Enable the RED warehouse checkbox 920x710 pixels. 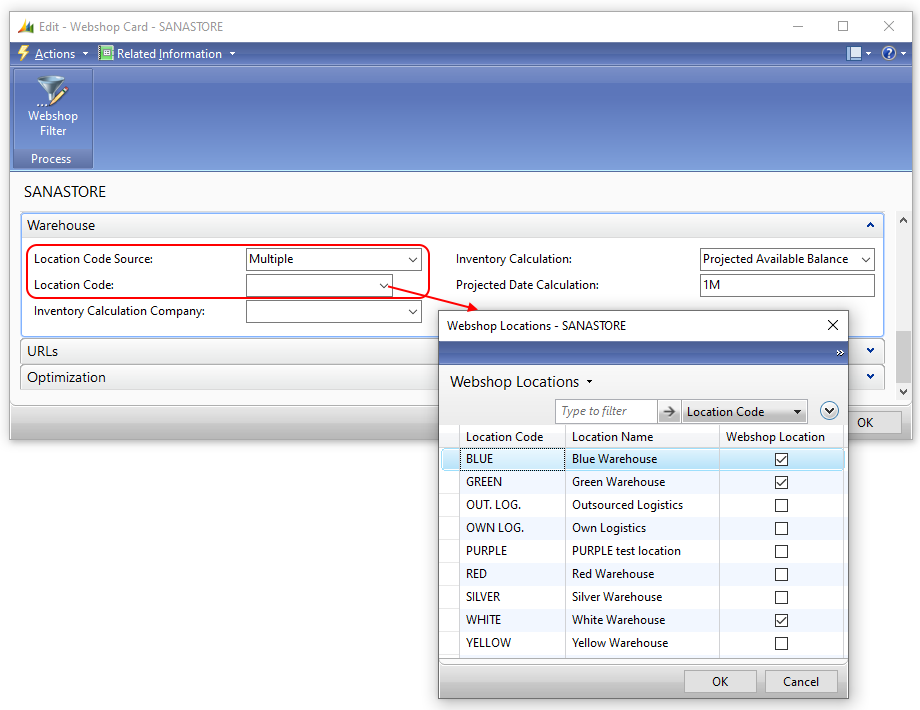[781, 574]
